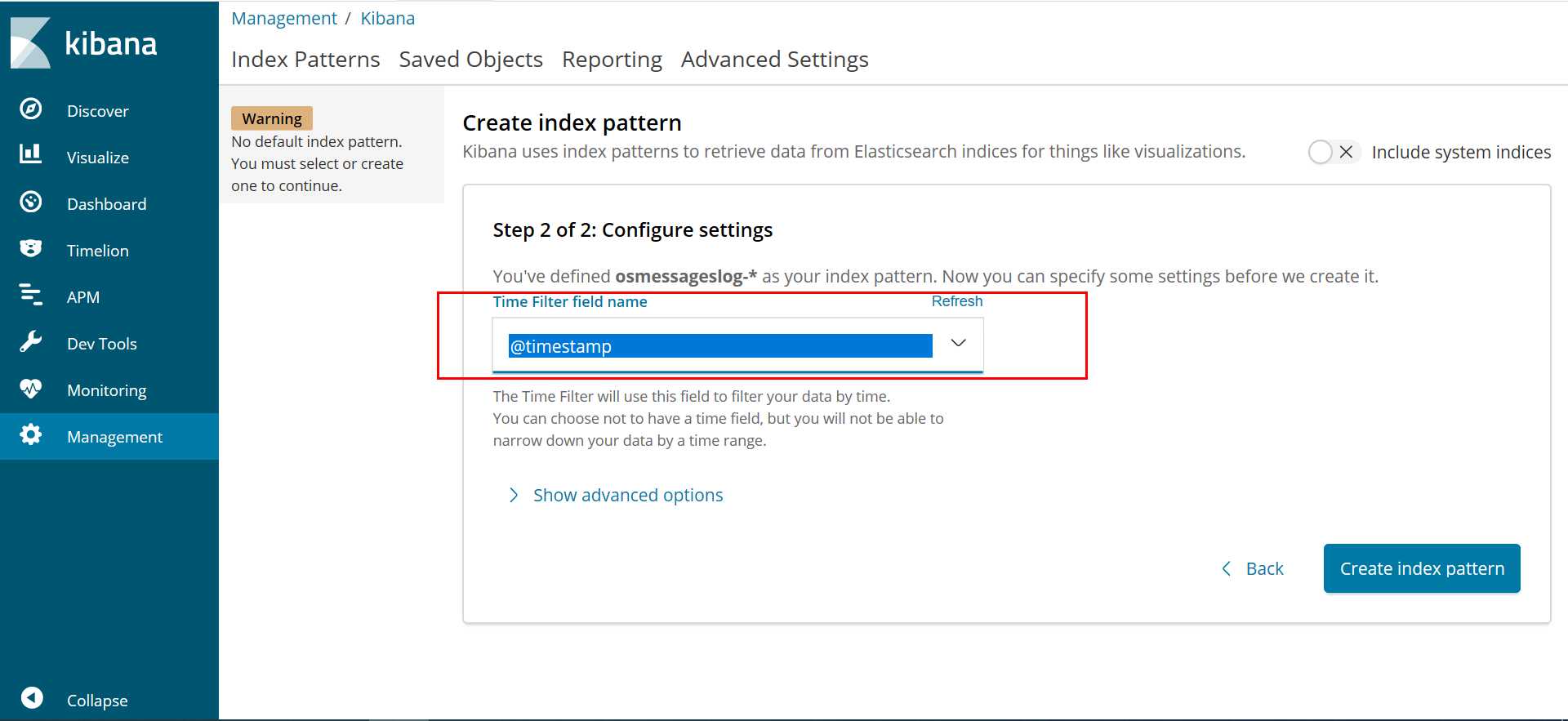Go to Visualize menu label

click(98, 158)
